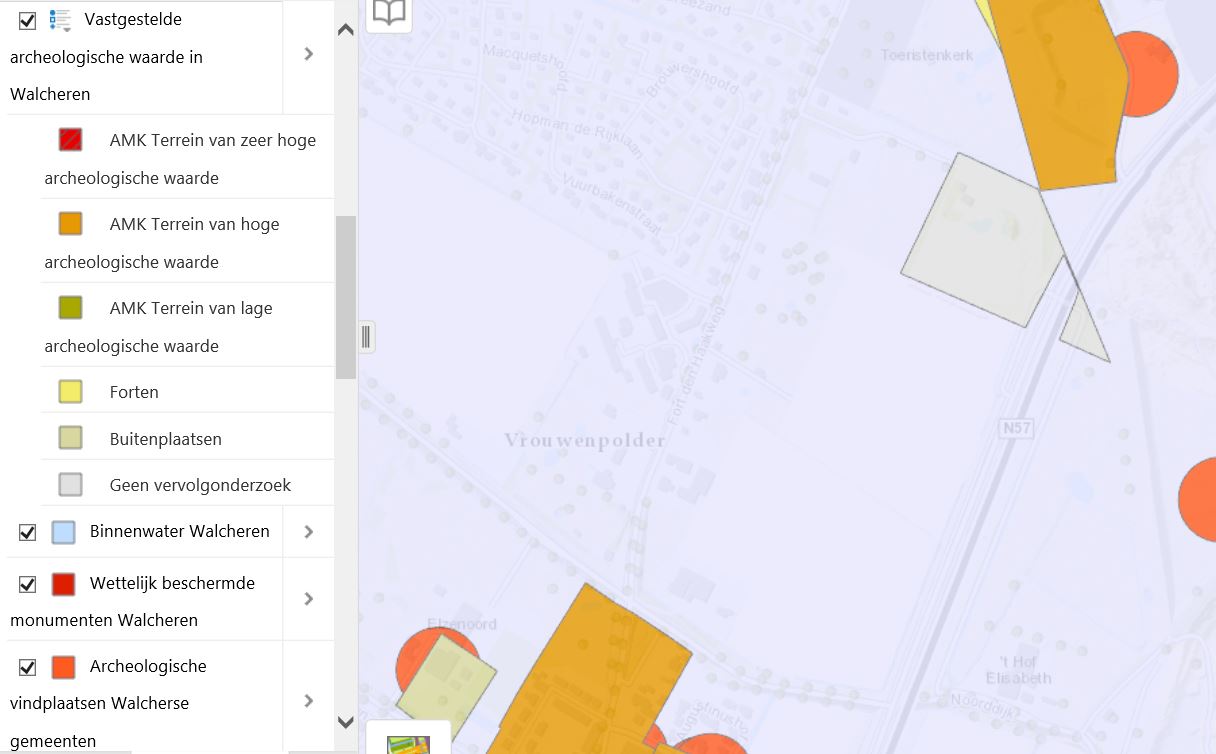Click the AMK Terrein van lage waarde label
This screenshot has width=1216, height=754.
pyautogui.click(x=159, y=327)
